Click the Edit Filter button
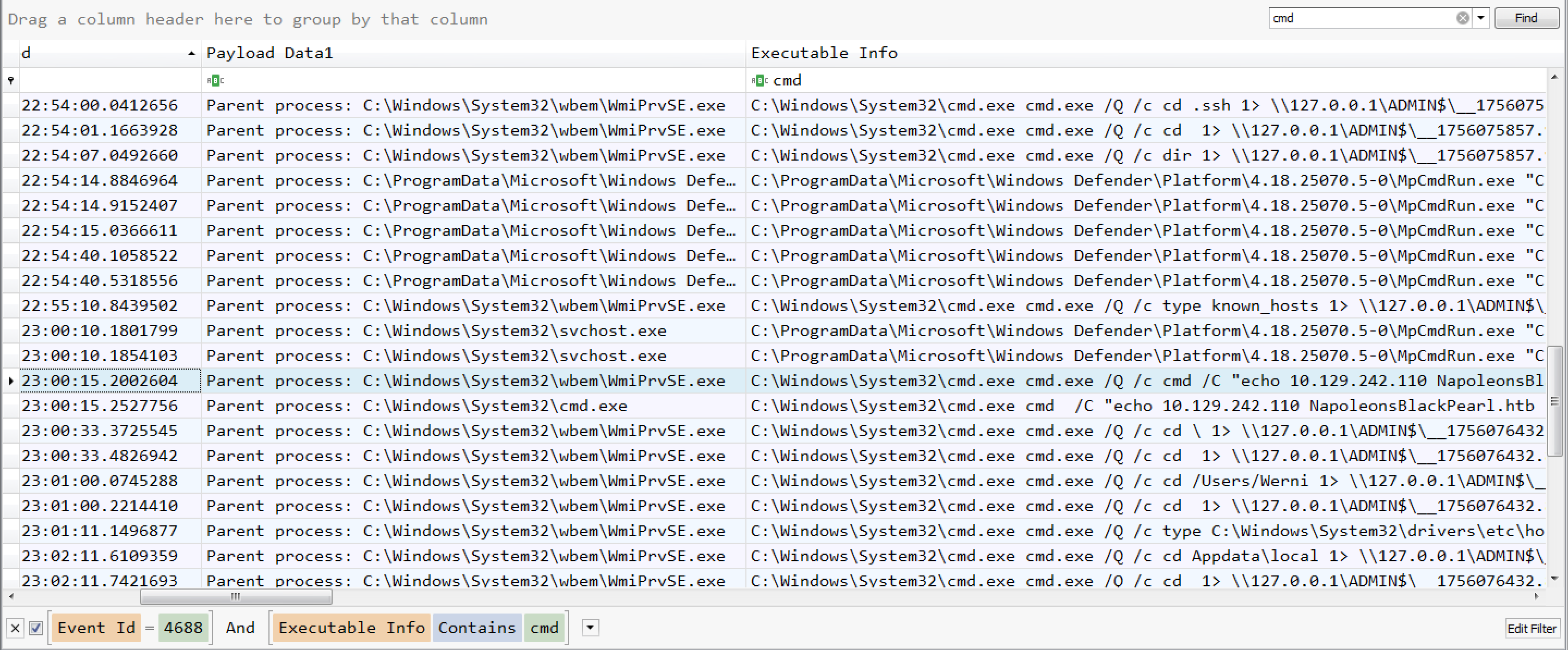 (x=1531, y=628)
